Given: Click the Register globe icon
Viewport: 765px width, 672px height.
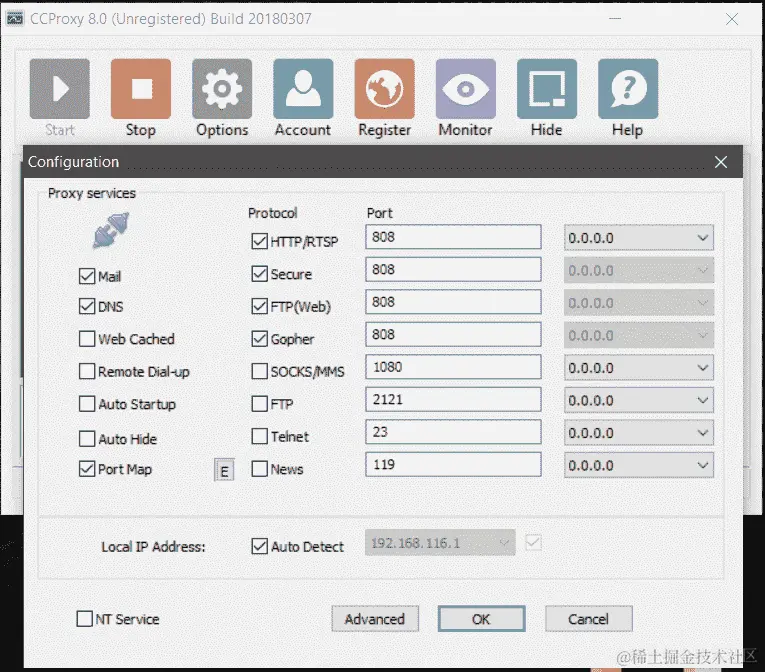Looking at the screenshot, I should tap(384, 89).
